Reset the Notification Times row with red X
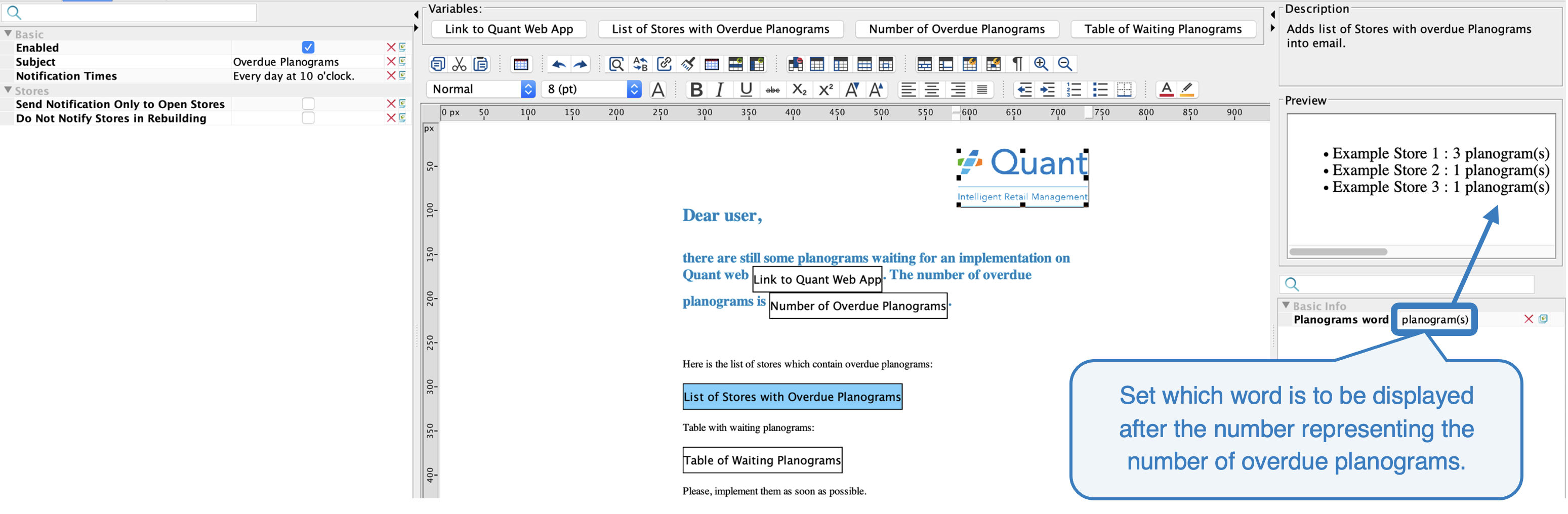The height and width of the screenshot is (514, 1568). (x=391, y=75)
